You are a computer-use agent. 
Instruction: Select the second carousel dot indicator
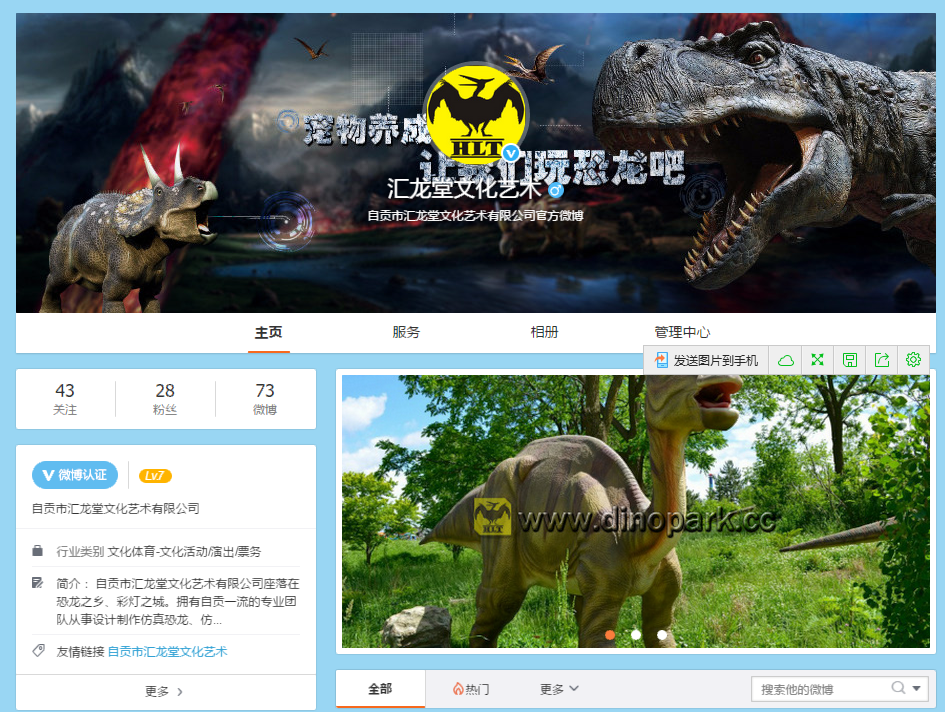(636, 635)
